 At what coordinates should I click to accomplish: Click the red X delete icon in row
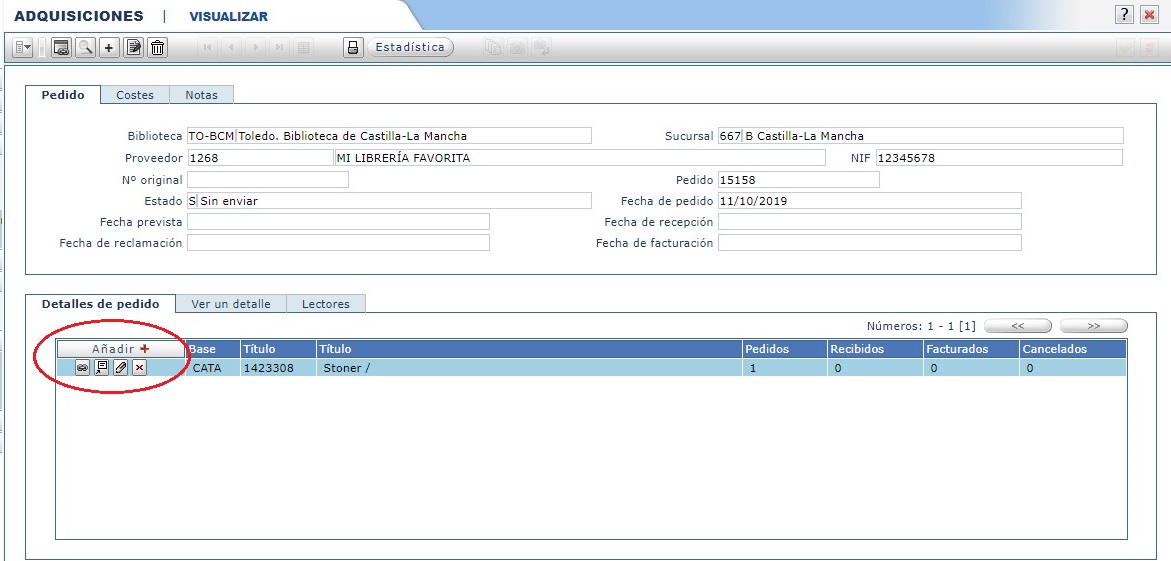[x=140, y=368]
